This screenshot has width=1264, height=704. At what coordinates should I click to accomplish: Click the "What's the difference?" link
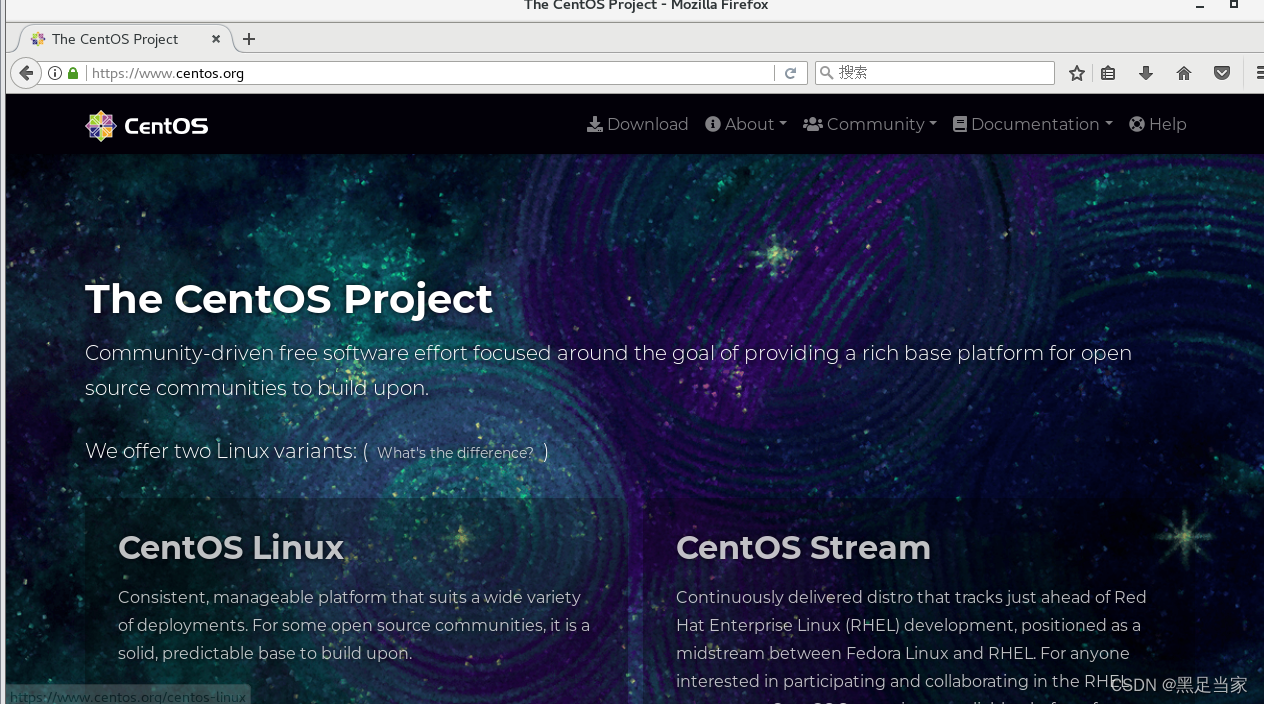click(455, 453)
